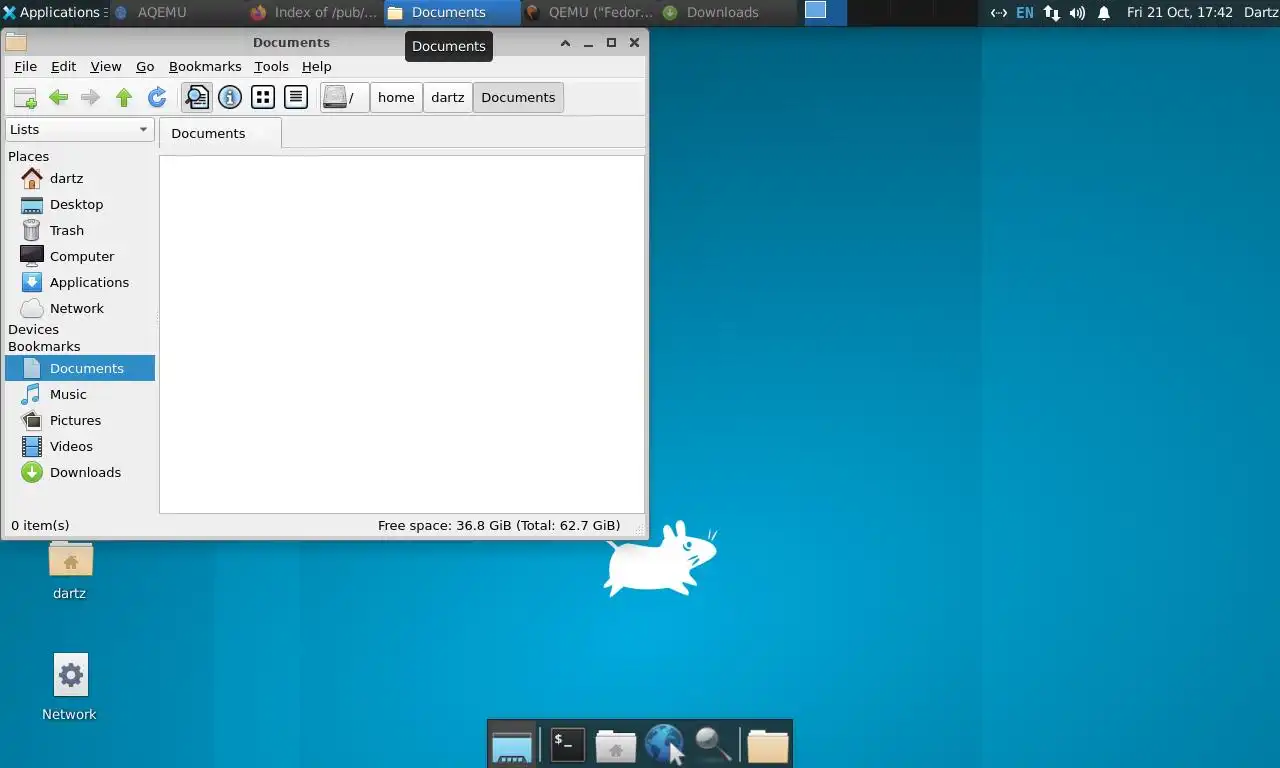The width and height of the screenshot is (1280, 768).
Task: Go to parent folder with up arrow
Action: click(x=124, y=97)
